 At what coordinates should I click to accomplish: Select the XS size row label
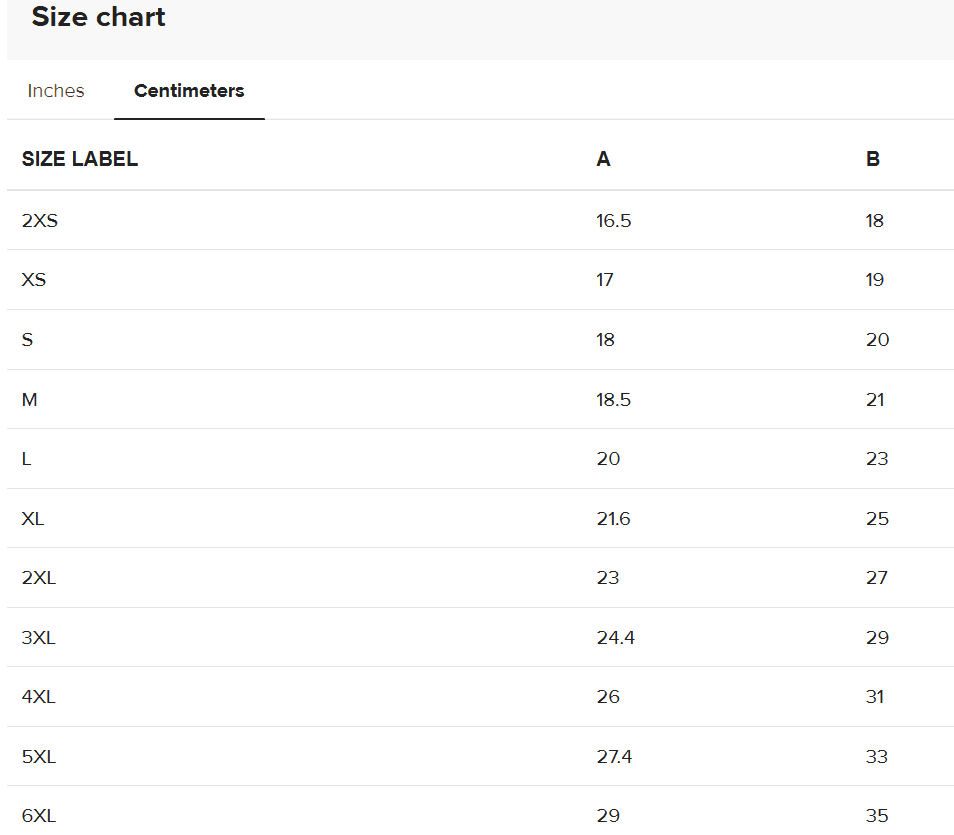pos(34,280)
